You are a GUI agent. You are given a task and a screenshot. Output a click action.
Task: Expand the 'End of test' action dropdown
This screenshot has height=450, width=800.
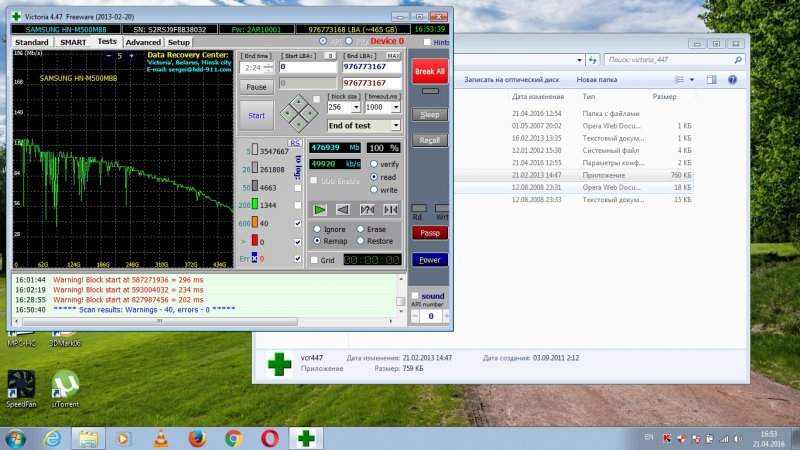pos(396,125)
